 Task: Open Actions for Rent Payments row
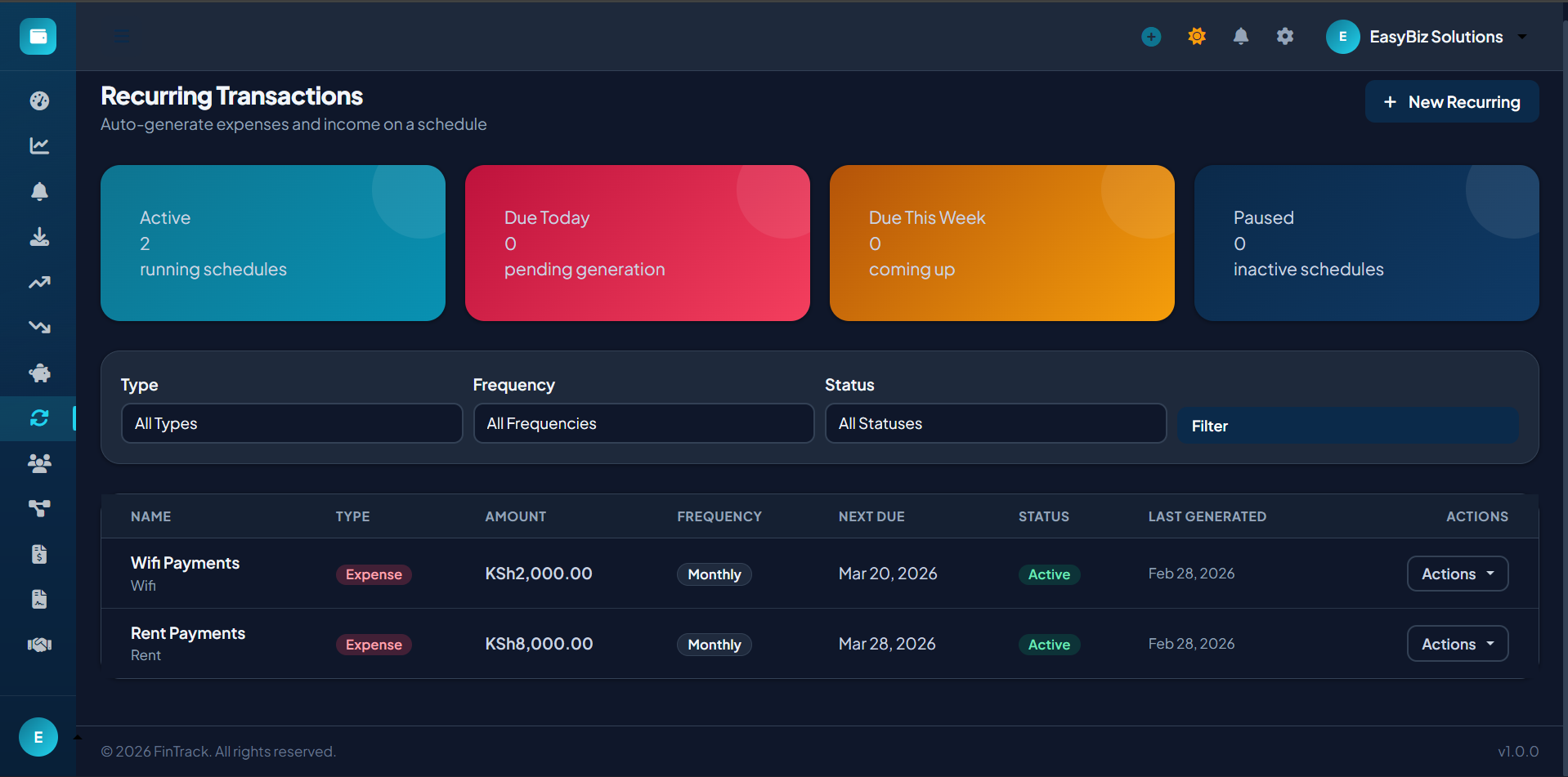pos(1457,643)
